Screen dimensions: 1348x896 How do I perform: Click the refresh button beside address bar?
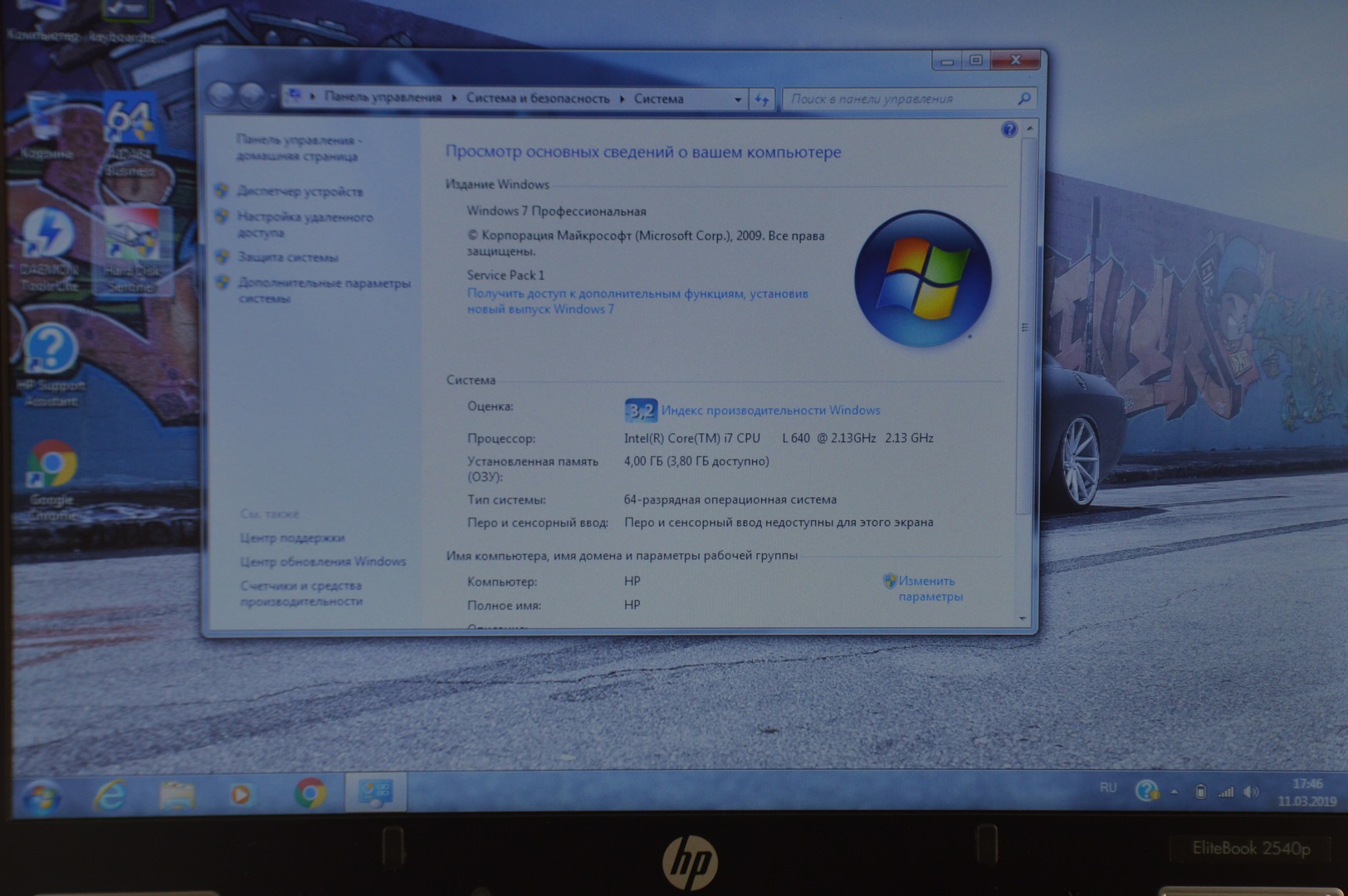(762, 99)
